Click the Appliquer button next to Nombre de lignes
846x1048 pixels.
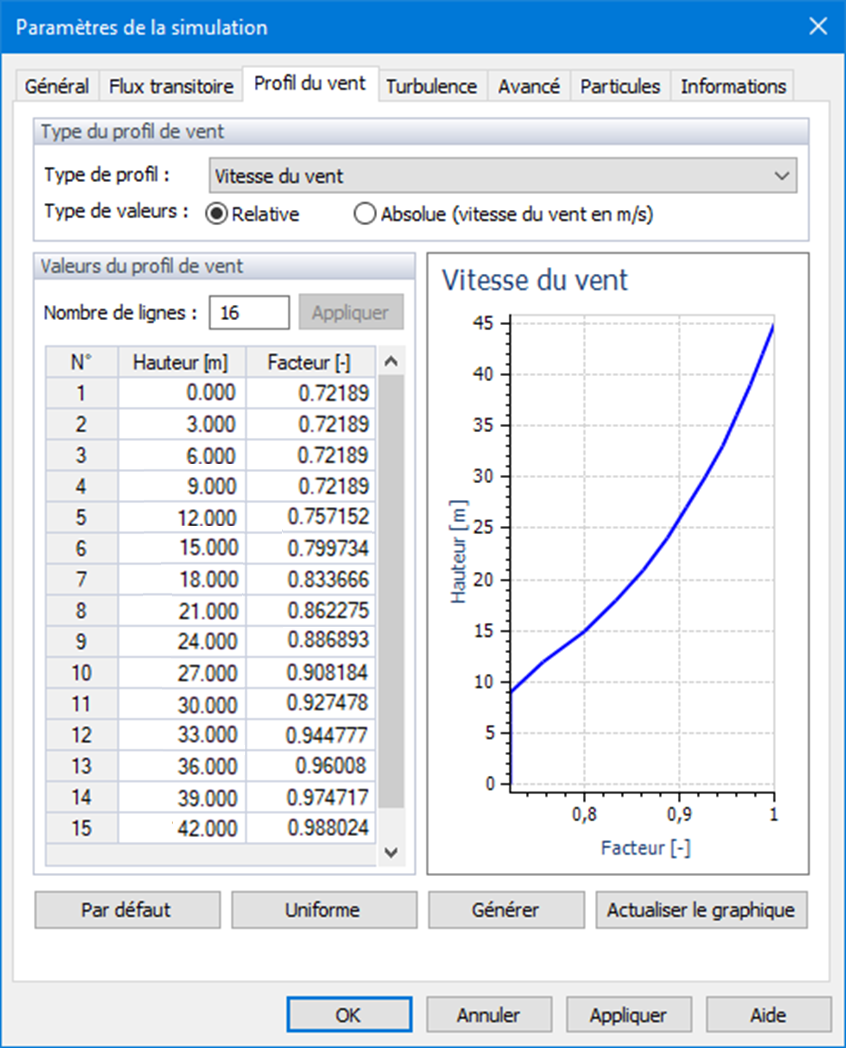pos(351,312)
